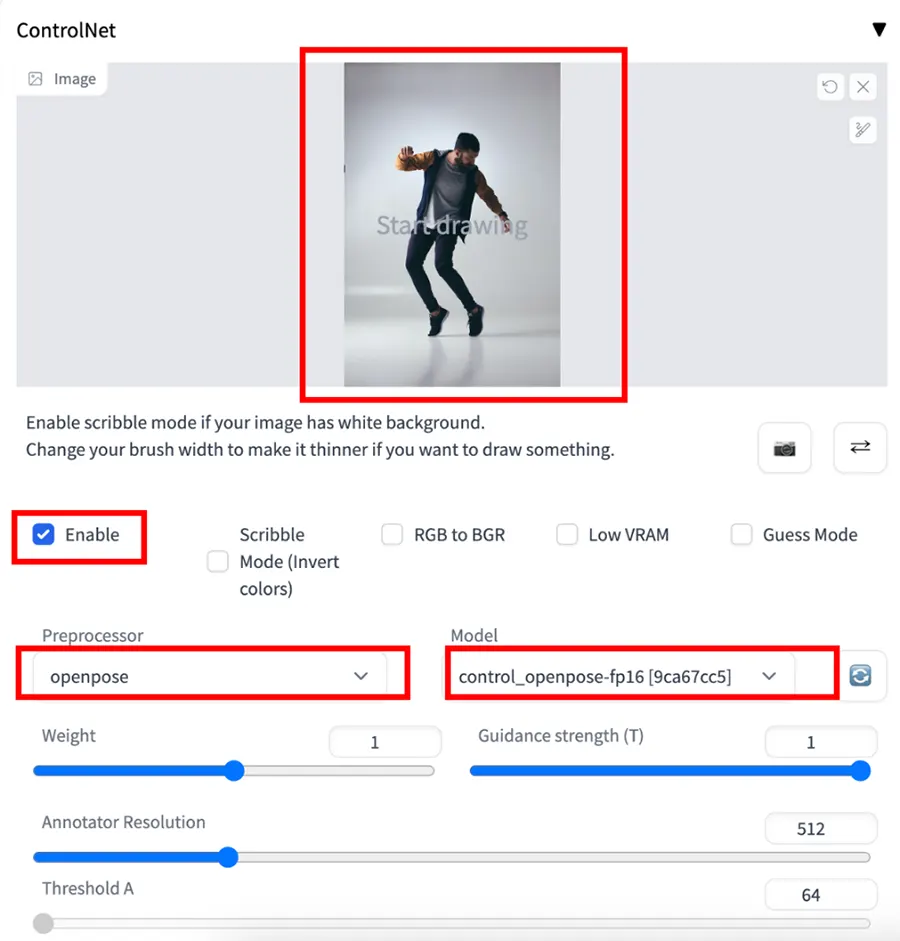900x941 pixels.
Task: Open the webcam capture input
Action: (784, 448)
